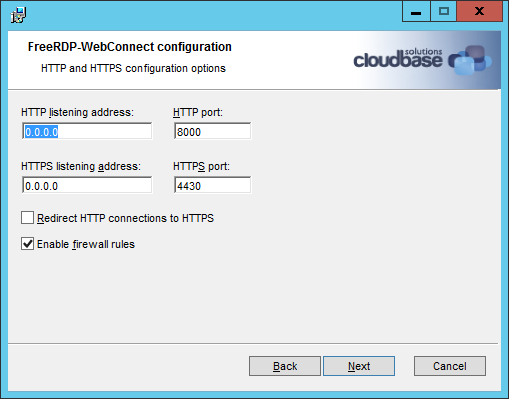This screenshot has height=399, width=509.
Task: Click the HTTP port field showing 8000
Action: pos(212,131)
